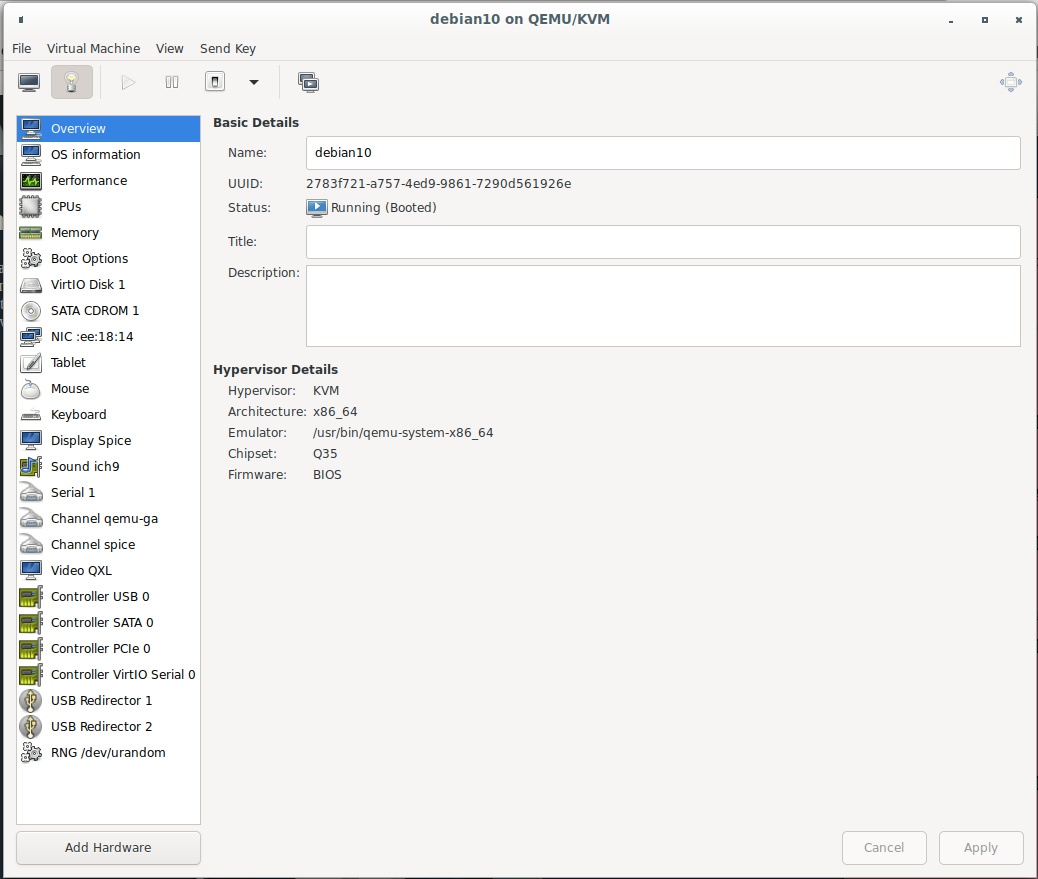Maximize the debian10 window

tap(985, 20)
